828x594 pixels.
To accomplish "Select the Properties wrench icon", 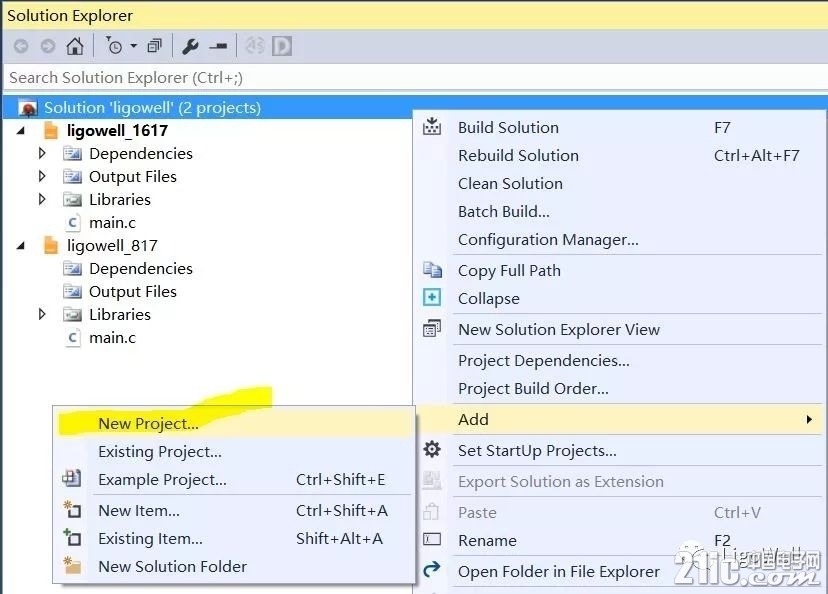I will 190,45.
